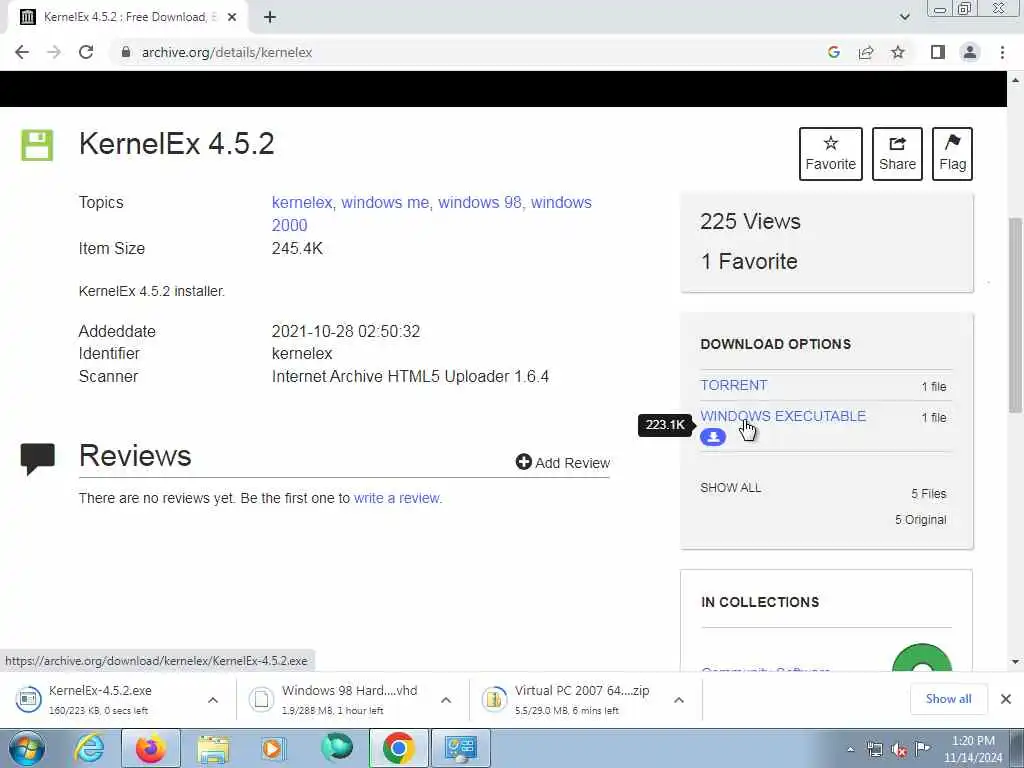Show hidden system tray icons
The width and height of the screenshot is (1024, 768).
(x=850, y=749)
